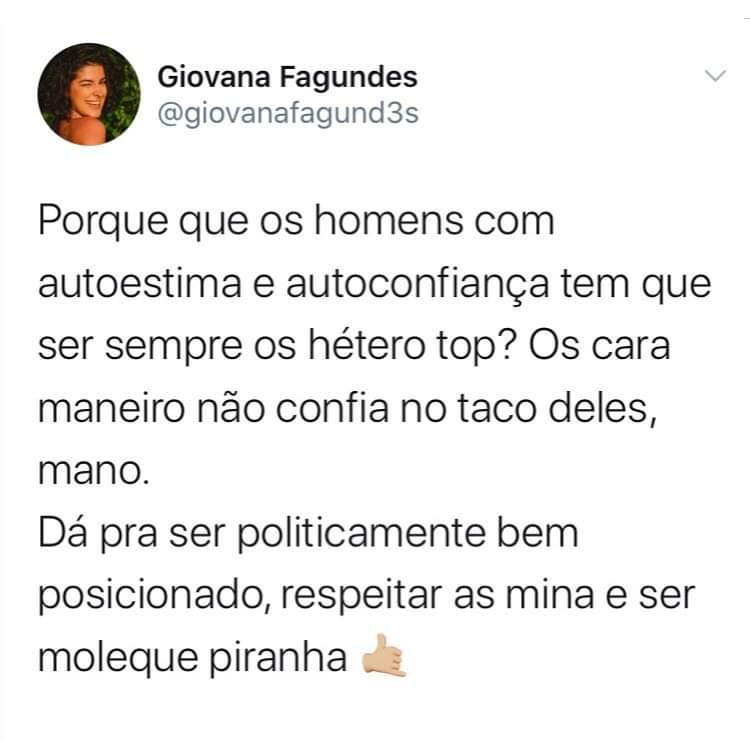Click the word 'maneiro' in the tweet
Image resolution: width=750 pixels, height=750 pixels.
point(111,409)
